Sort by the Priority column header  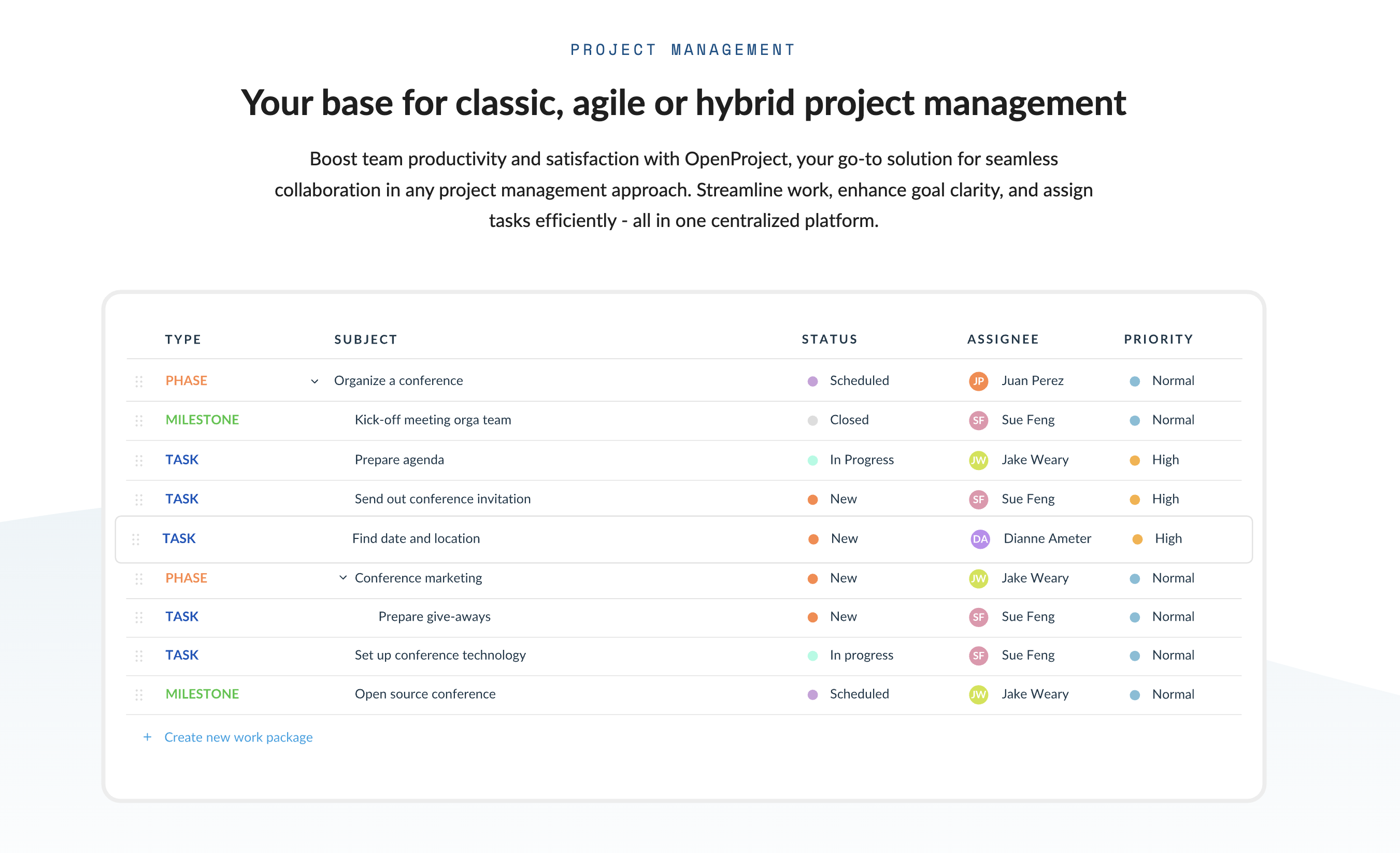coord(1158,339)
